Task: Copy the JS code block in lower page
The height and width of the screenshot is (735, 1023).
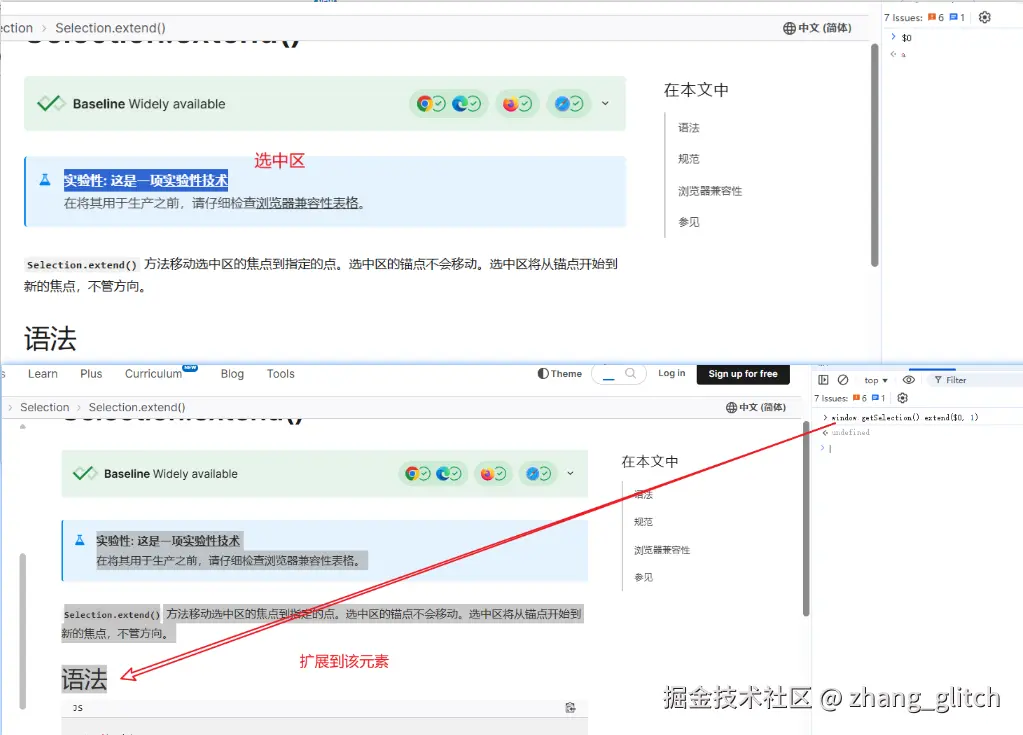Action: (570, 708)
